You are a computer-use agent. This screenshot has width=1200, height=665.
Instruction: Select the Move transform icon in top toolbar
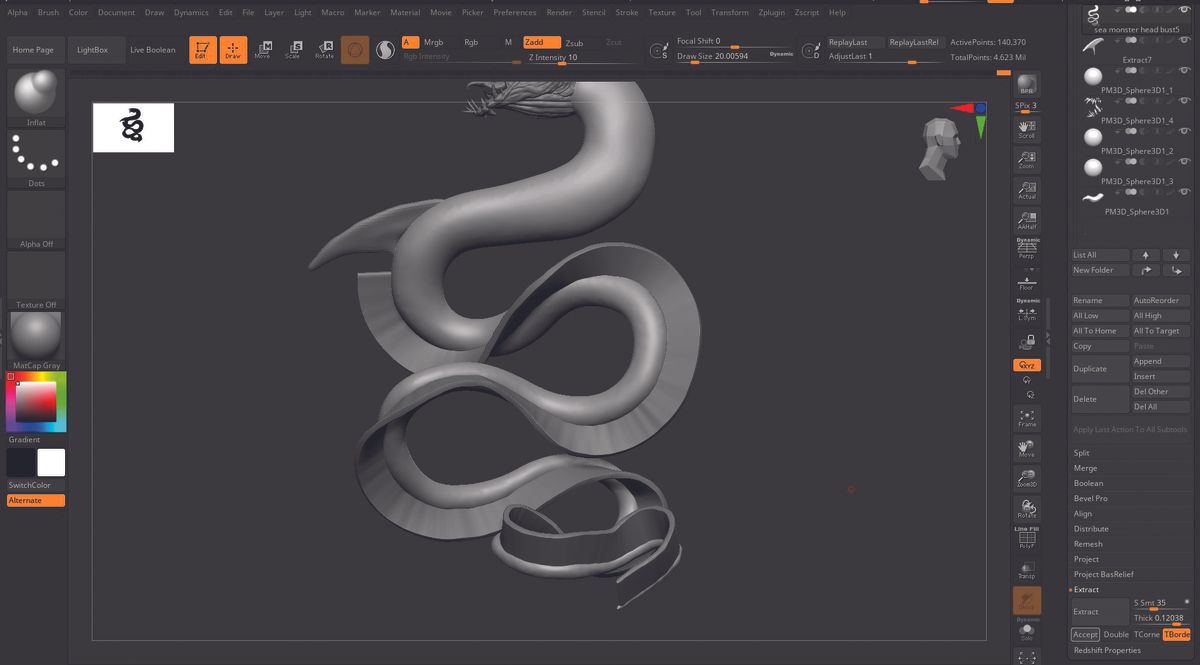(264, 47)
